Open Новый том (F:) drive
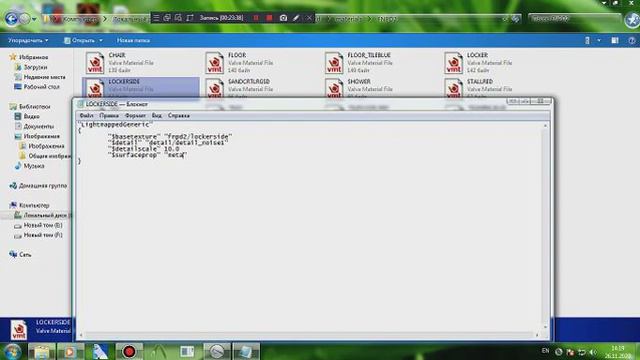Viewport: 640px width, 360px height. pos(38,235)
